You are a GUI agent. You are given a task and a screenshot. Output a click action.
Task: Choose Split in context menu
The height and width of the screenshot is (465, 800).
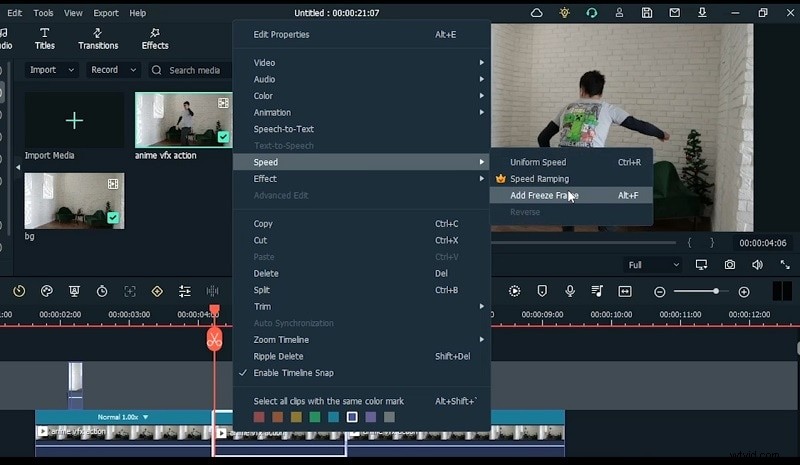(x=362, y=290)
